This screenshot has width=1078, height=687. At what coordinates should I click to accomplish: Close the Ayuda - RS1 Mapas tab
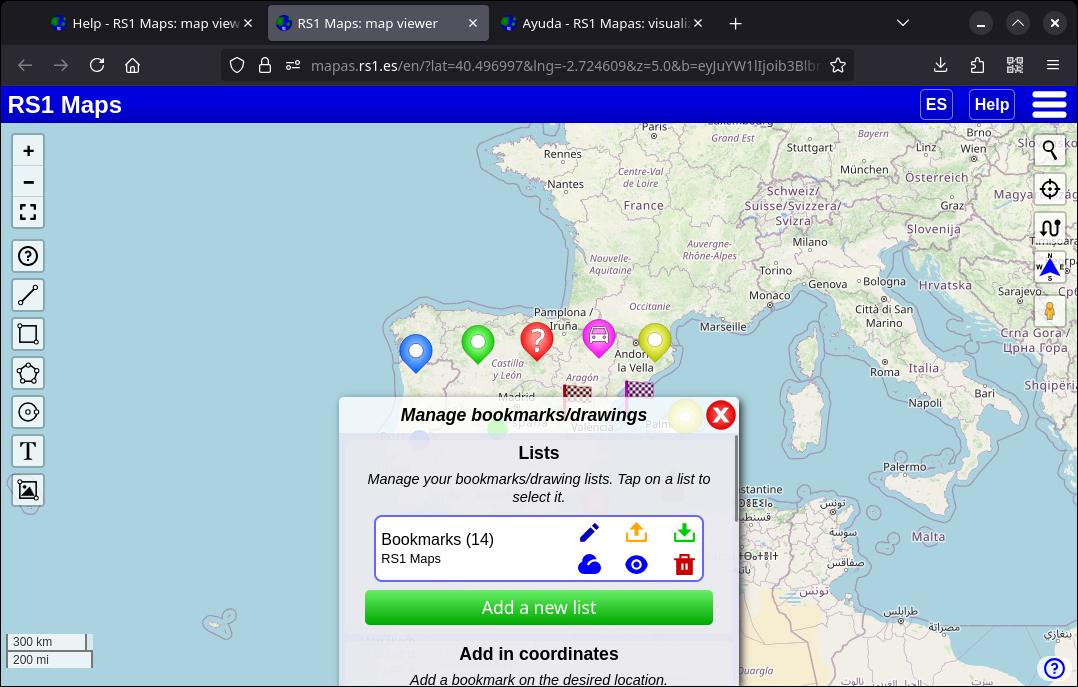(698, 23)
